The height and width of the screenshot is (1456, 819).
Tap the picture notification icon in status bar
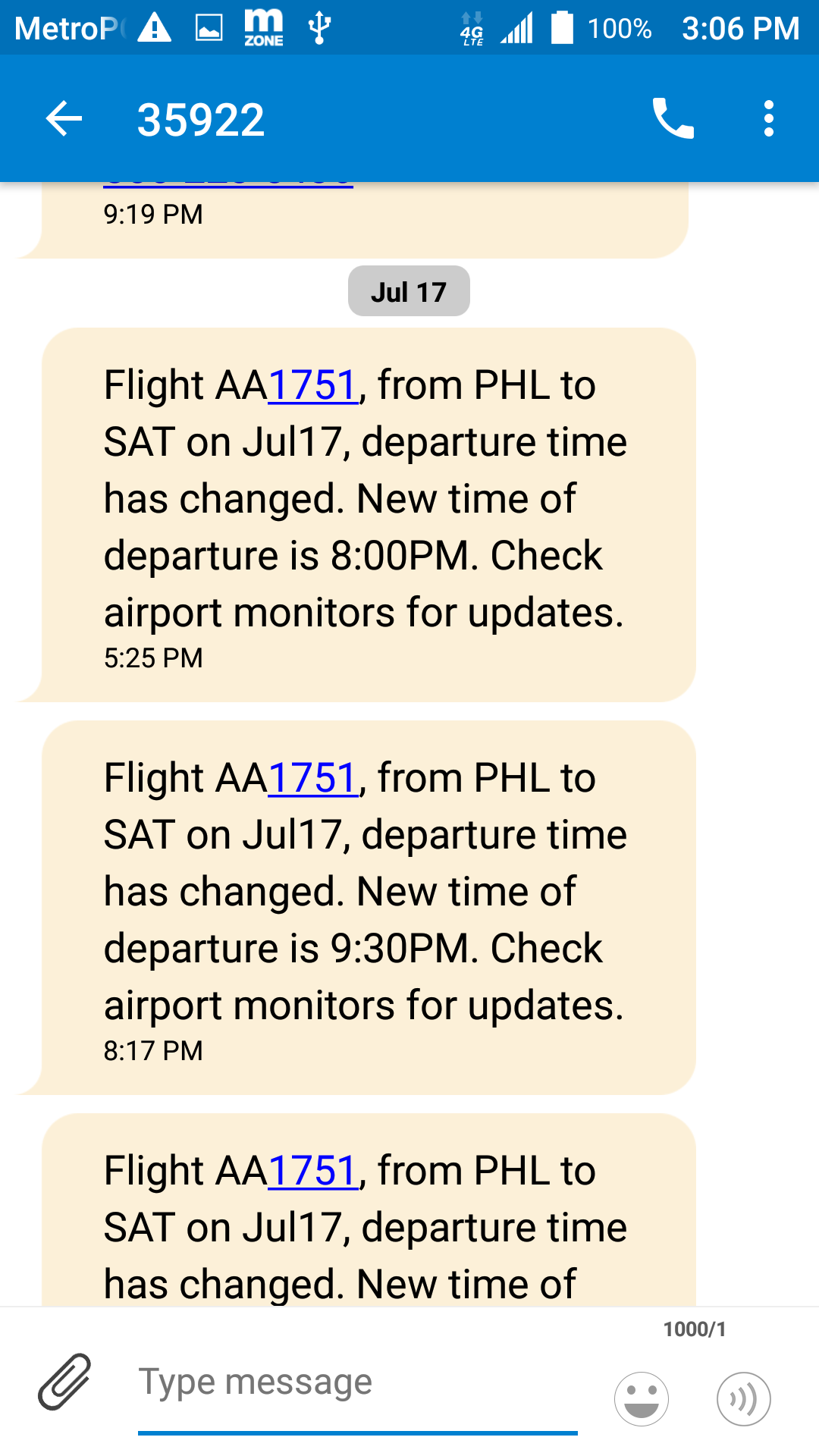pyautogui.click(x=209, y=29)
